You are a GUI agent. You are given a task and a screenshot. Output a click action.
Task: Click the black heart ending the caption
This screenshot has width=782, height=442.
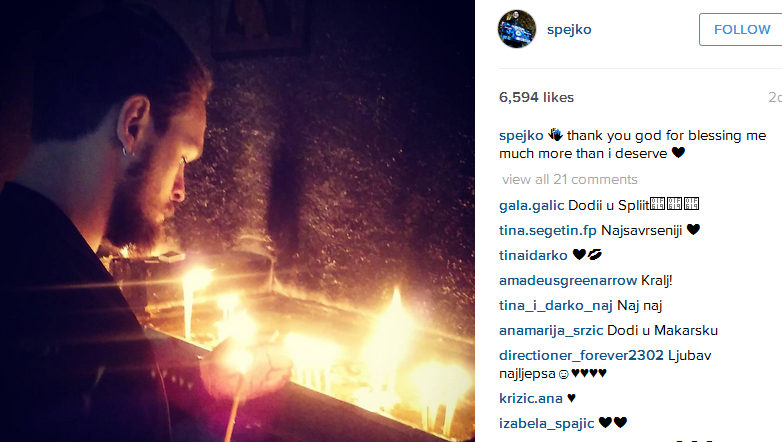[x=678, y=153]
